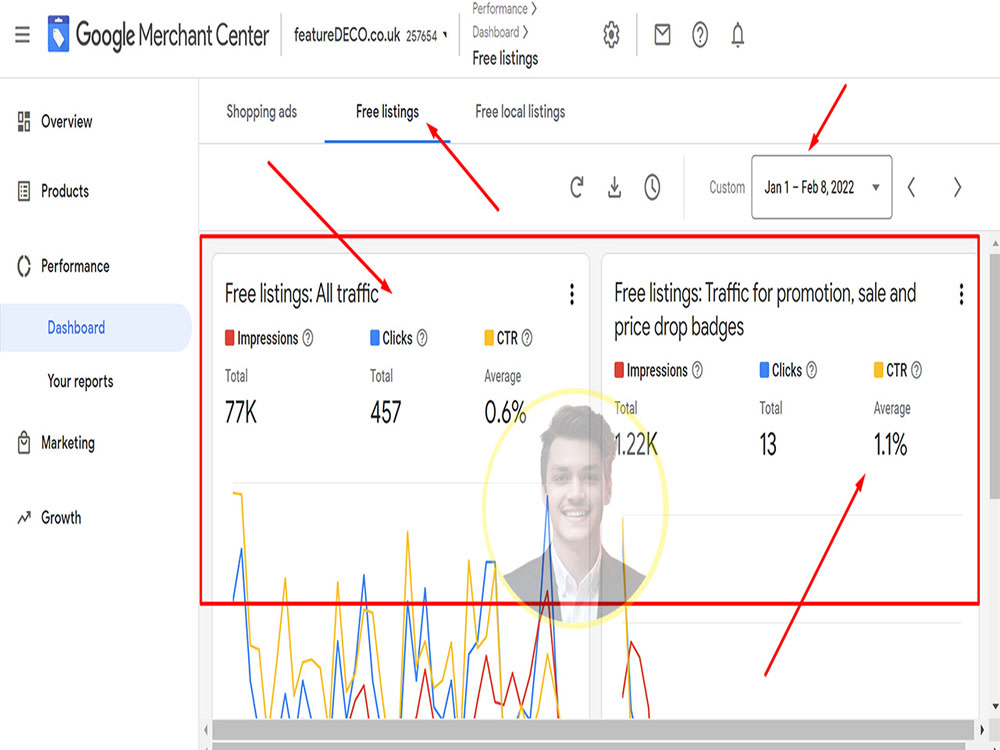This screenshot has width=1000, height=750.
Task: Click Overview sidebar icon
Action: point(24,121)
